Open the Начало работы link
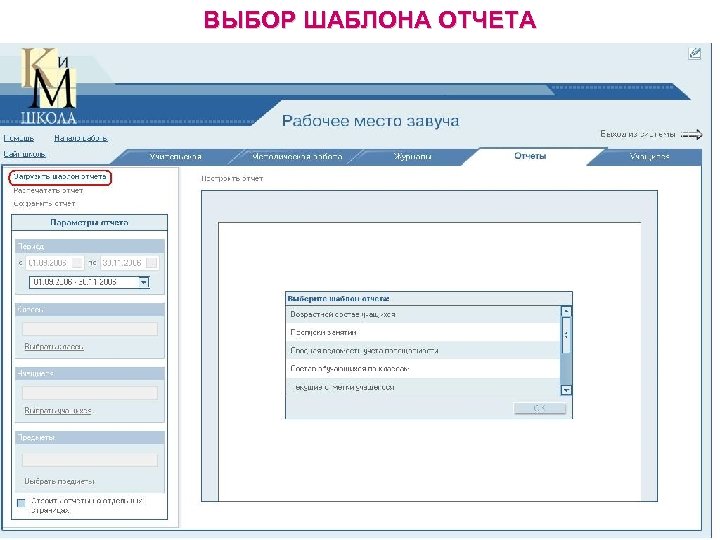Image resolution: width=720 pixels, height=540 pixels. (81, 138)
